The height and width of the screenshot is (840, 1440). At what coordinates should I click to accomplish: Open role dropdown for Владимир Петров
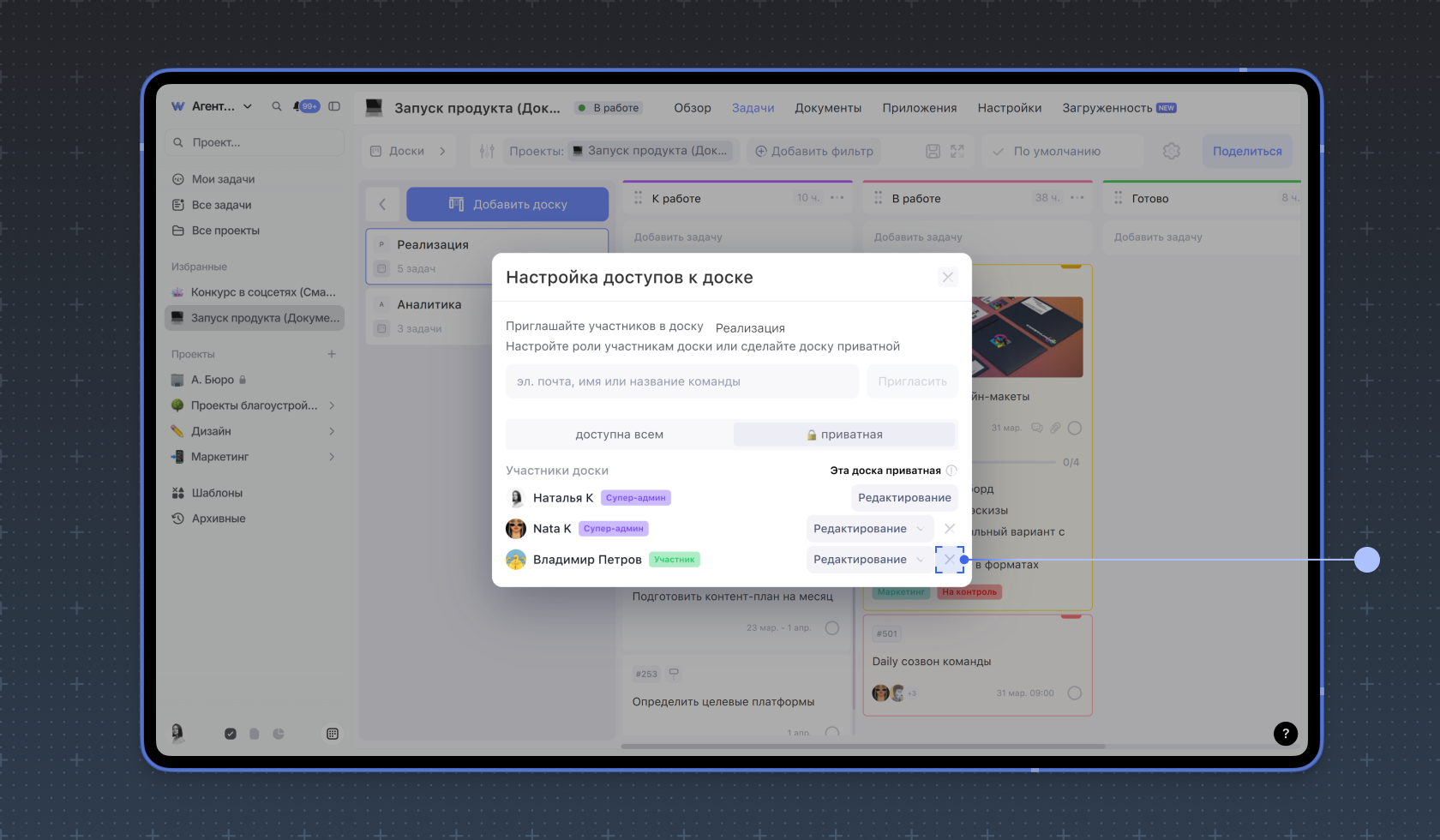869,560
